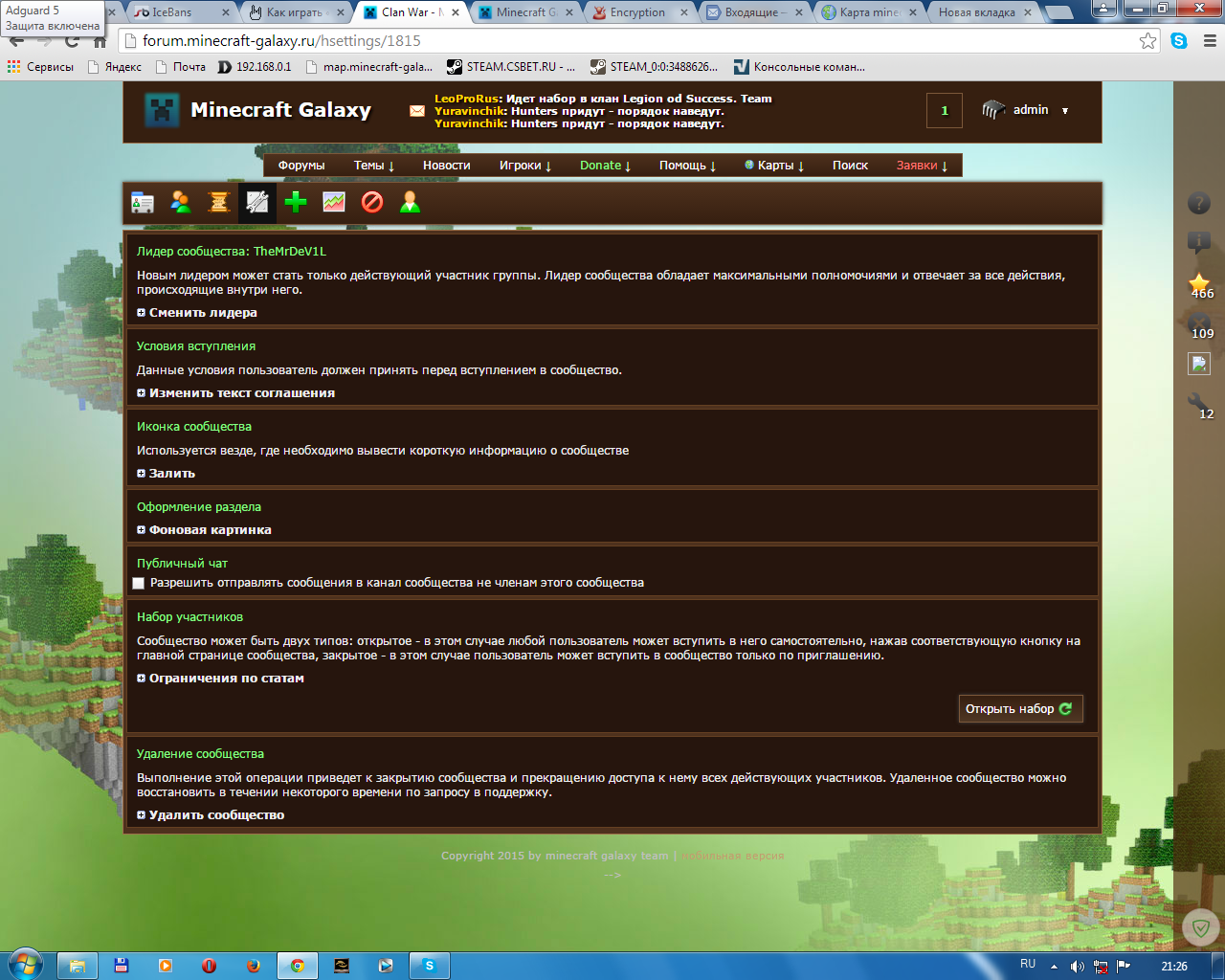Switch to the 'Новая вкладка' browser tab
The image size is (1225, 980).
tap(984, 12)
